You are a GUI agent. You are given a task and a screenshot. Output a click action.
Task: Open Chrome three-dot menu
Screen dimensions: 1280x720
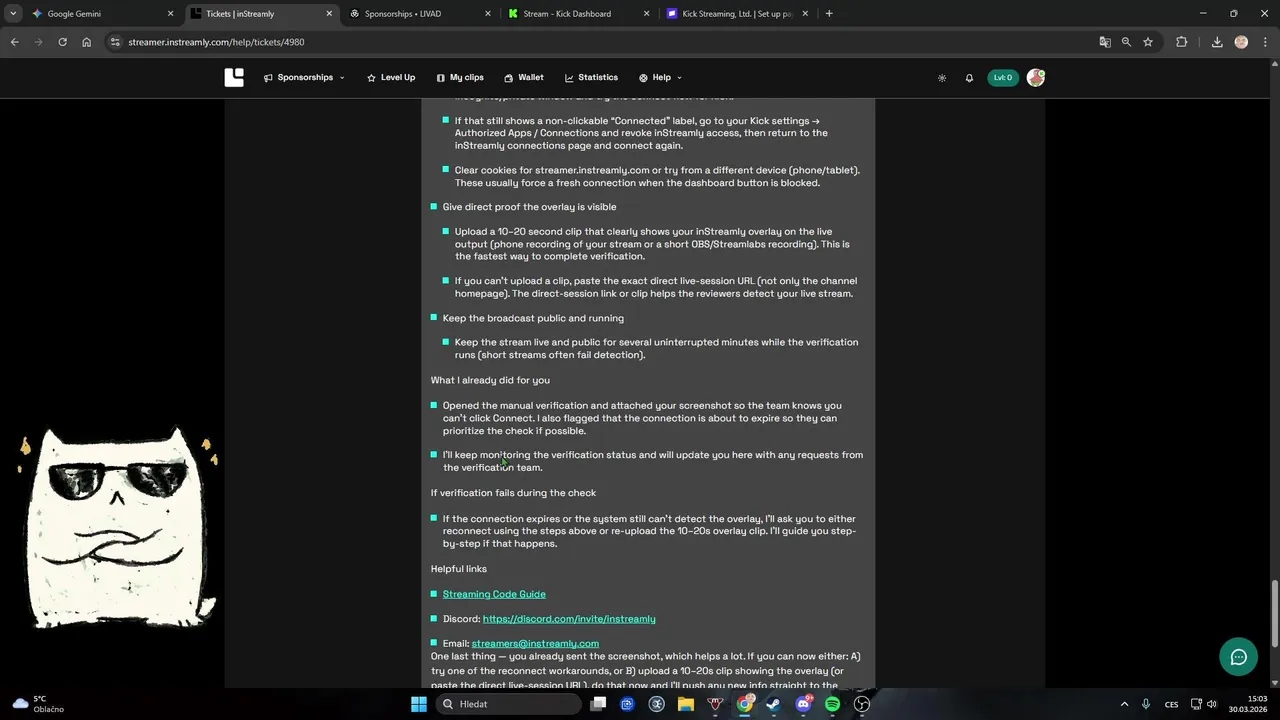(1265, 42)
